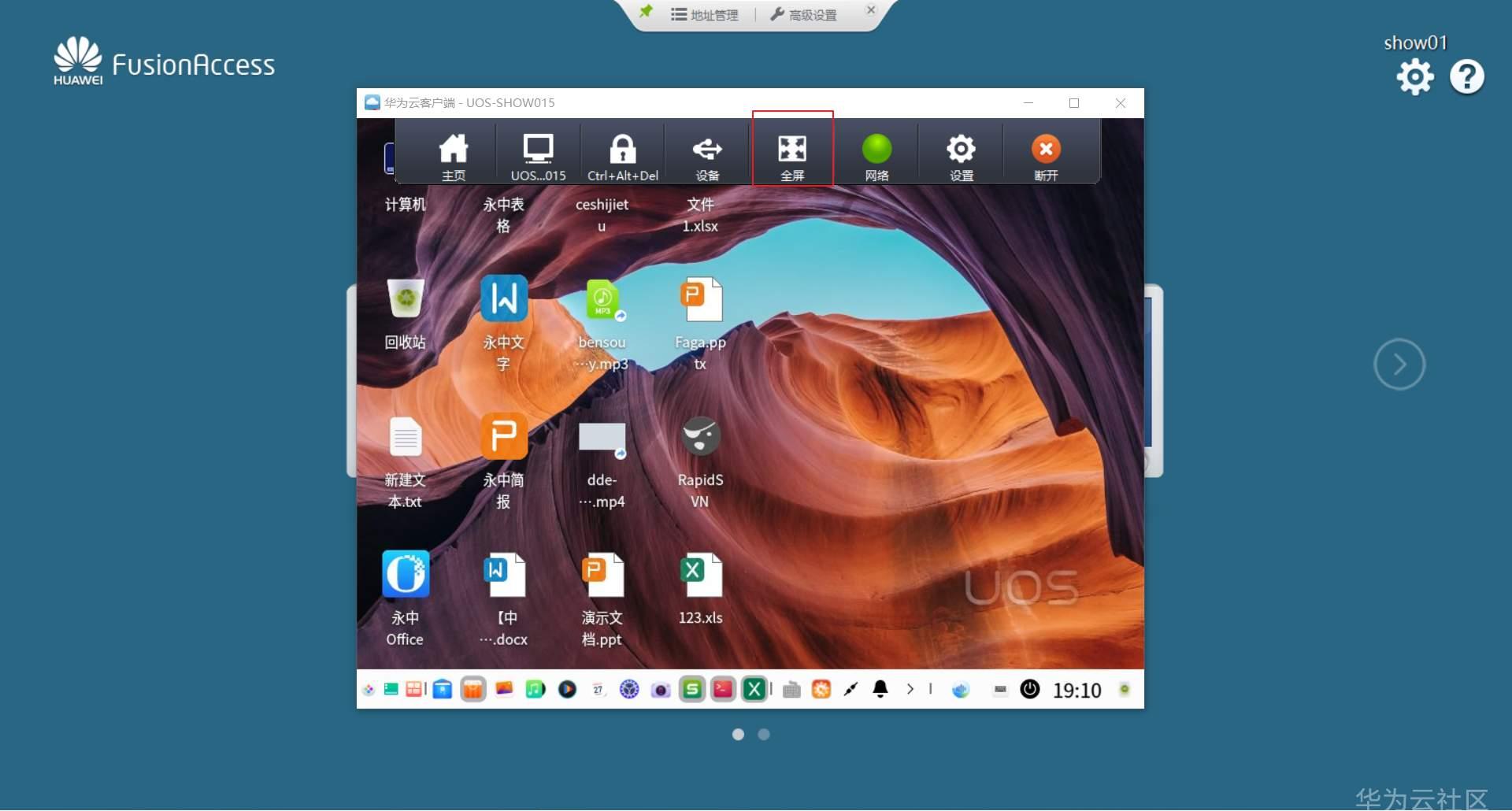Viewport: 1512px width, 811px height.
Task: Go to next desktop with right arrow
Action: pyautogui.click(x=1399, y=364)
